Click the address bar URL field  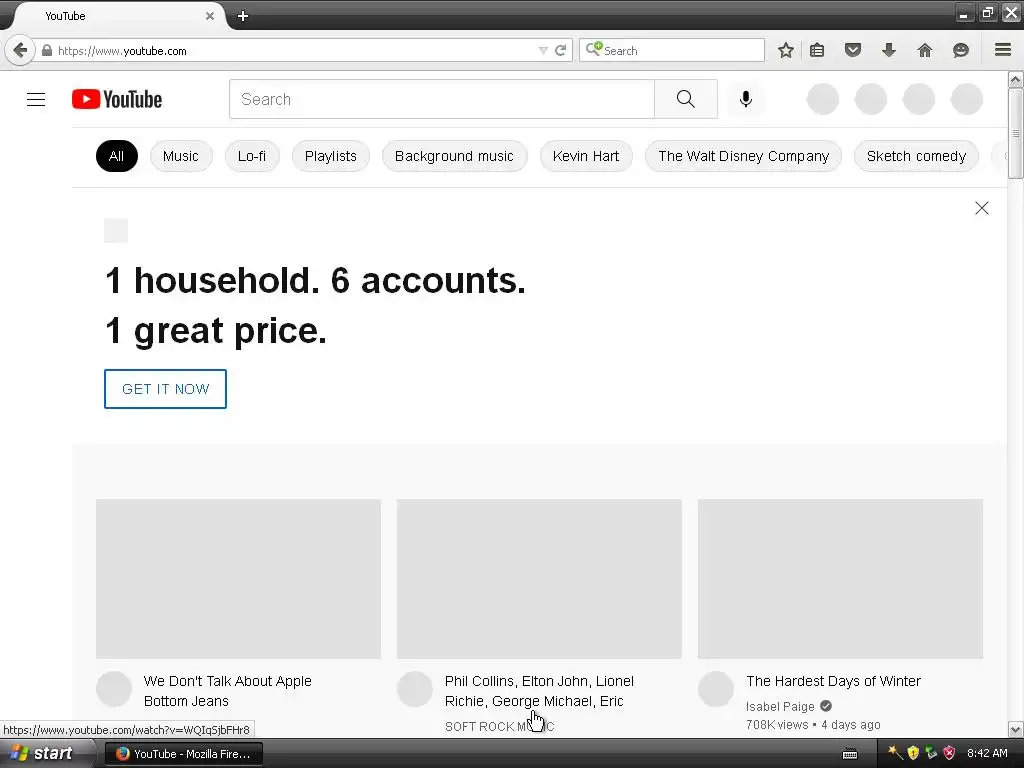coord(294,50)
